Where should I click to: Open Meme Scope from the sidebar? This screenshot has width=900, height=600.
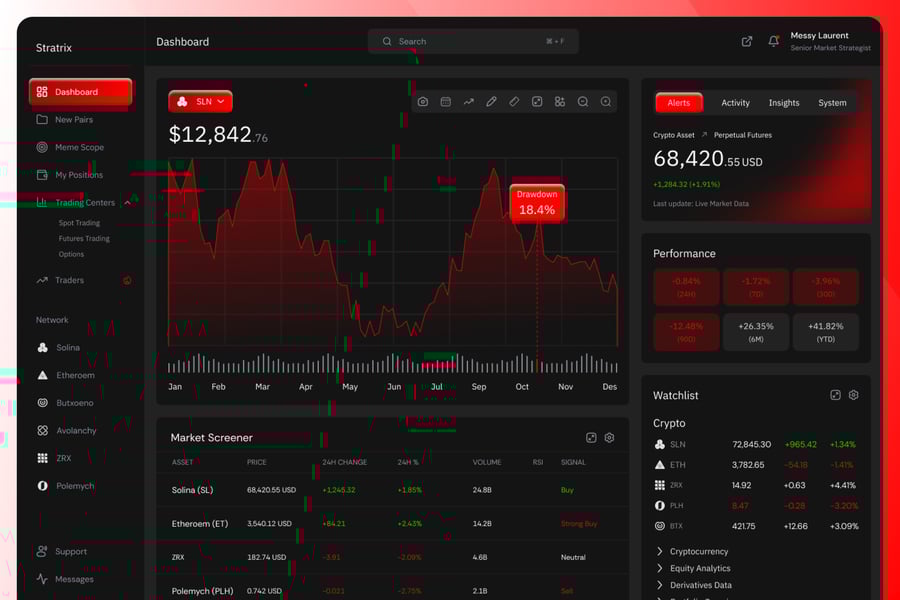point(79,147)
